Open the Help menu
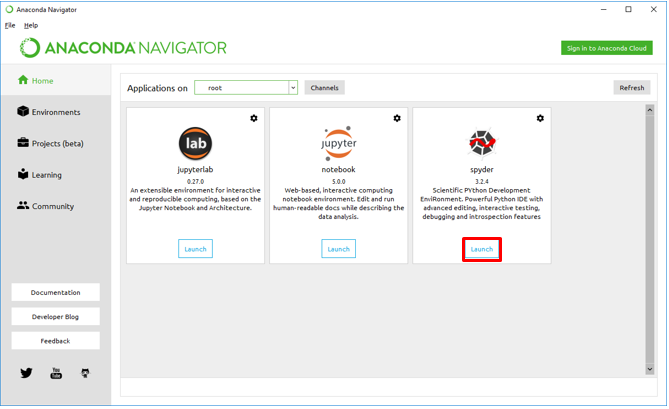669x409 pixels. click(x=31, y=26)
